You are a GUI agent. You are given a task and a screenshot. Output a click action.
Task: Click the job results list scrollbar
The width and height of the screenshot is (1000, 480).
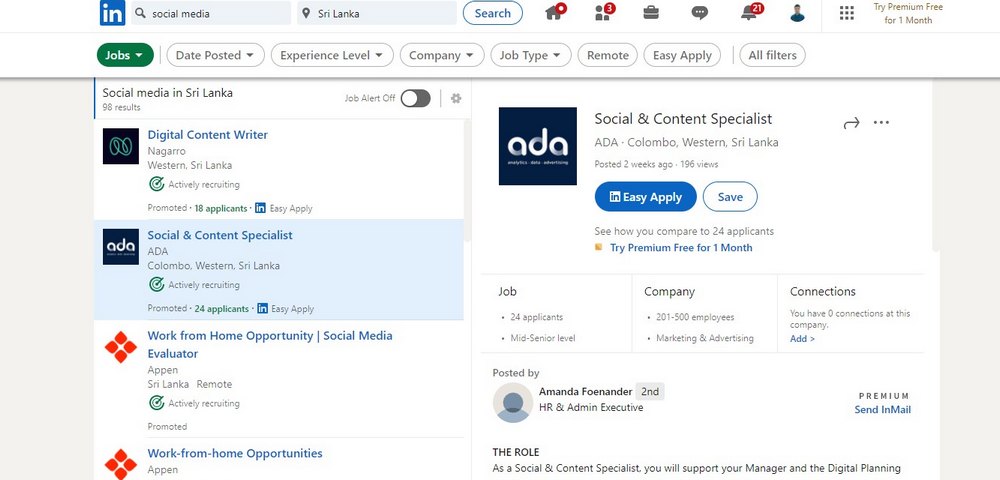pos(467,180)
